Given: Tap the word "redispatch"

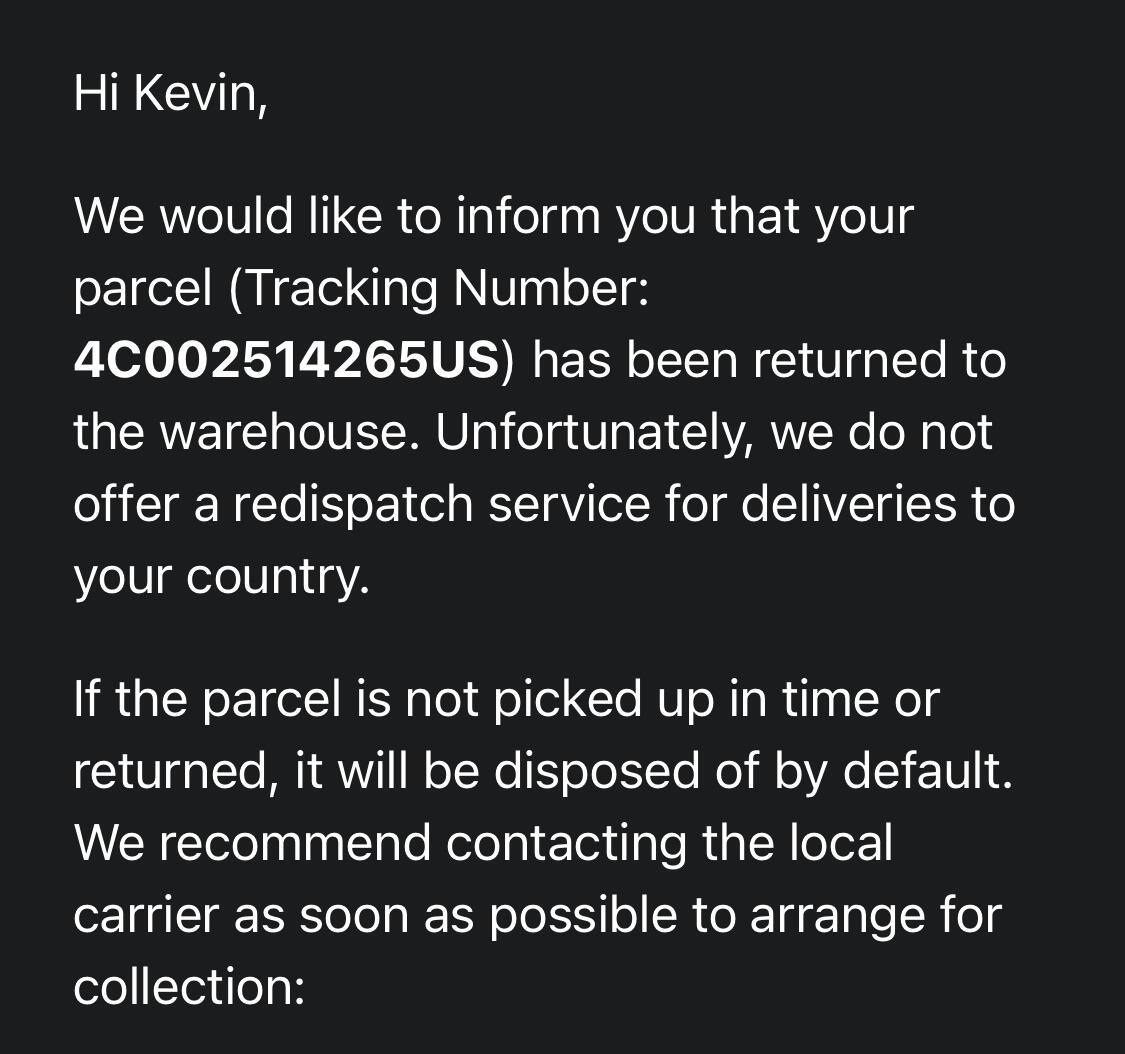Looking at the screenshot, I should [354, 504].
